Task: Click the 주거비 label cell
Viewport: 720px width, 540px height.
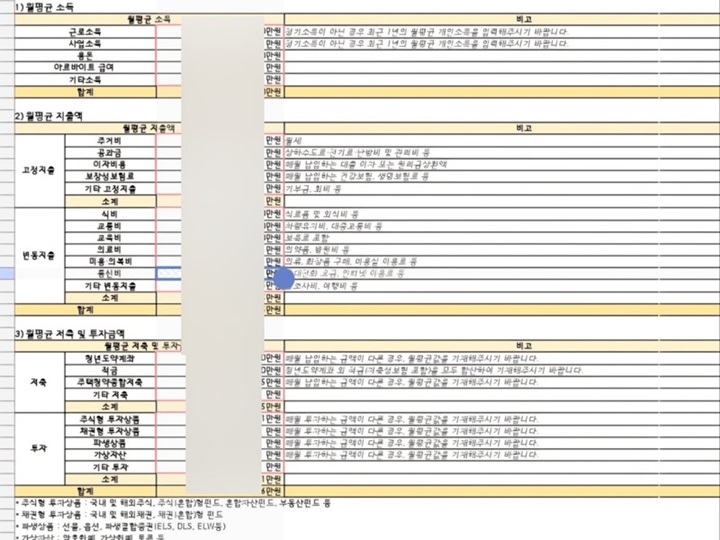Action: (x=110, y=141)
